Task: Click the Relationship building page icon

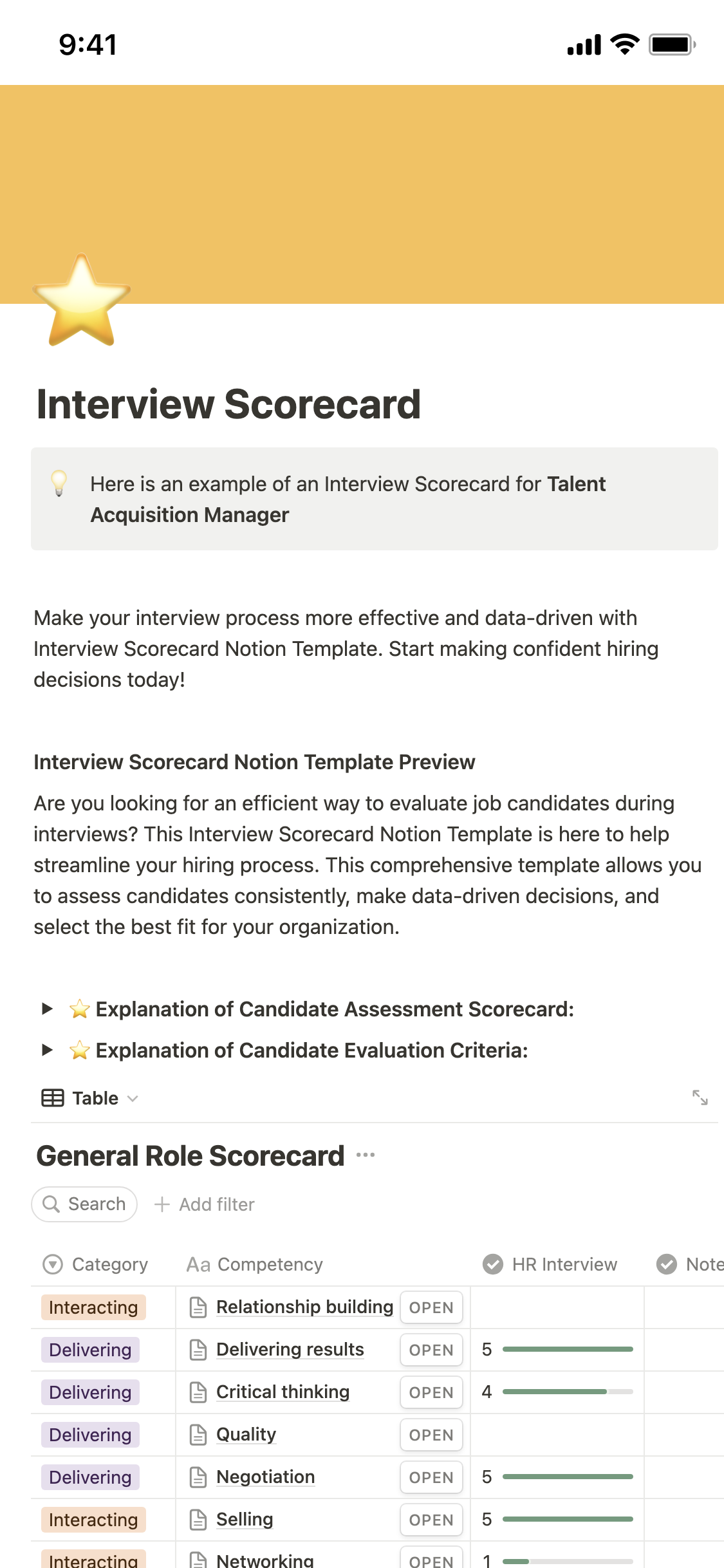Action: click(x=198, y=1307)
